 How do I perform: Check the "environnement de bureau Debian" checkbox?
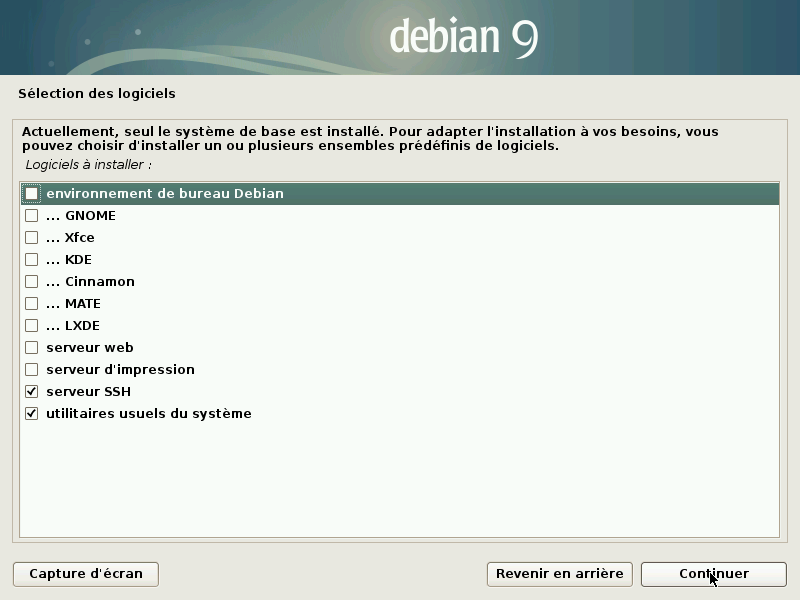[29, 193]
